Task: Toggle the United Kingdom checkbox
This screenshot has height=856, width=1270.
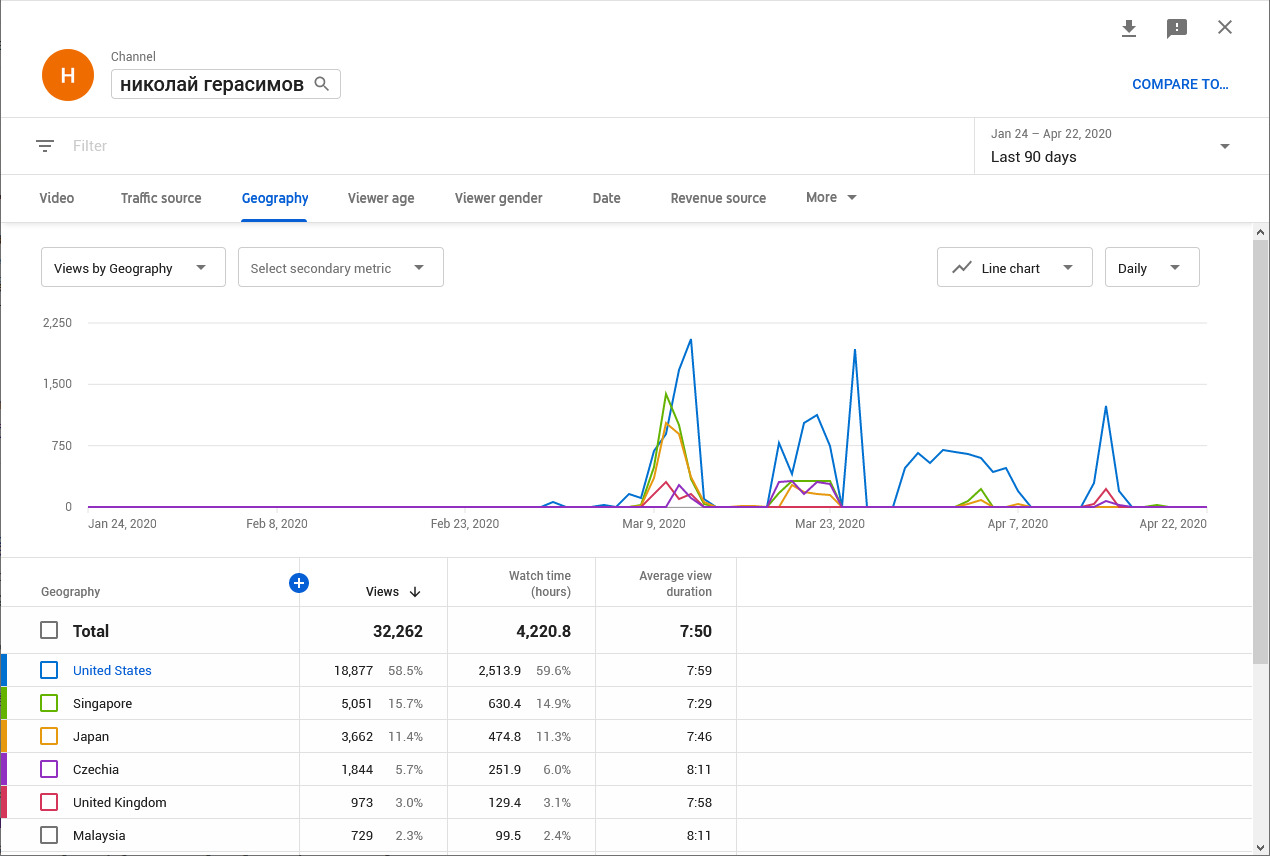Action: click(x=49, y=802)
